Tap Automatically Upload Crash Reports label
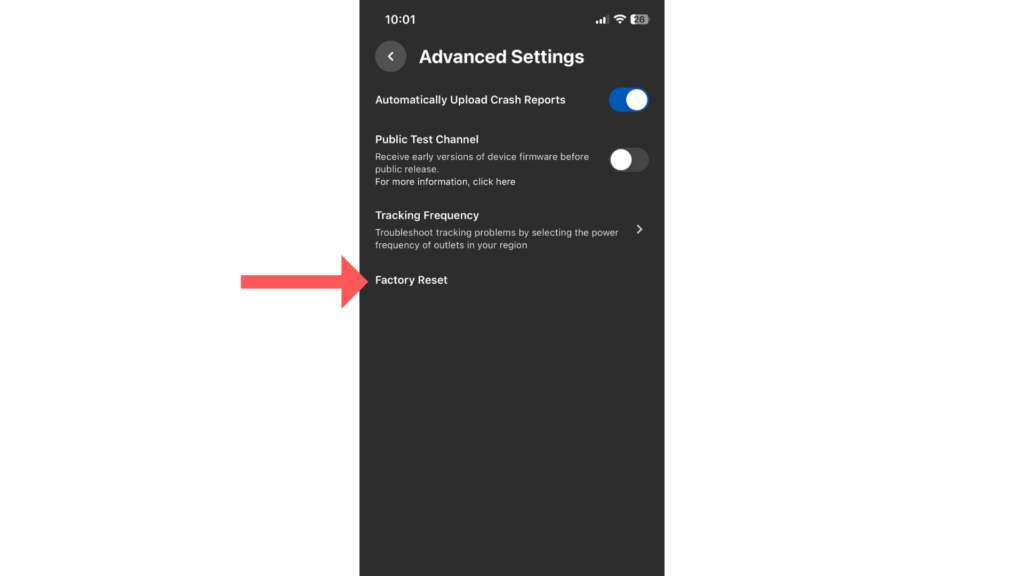The width and height of the screenshot is (1024, 576). 470,100
